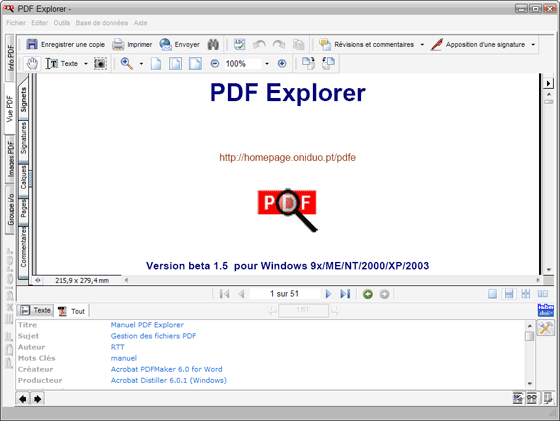Select continuous page layout
Image resolution: width=560 pixels, height=421 pixels.
[509, 294]
